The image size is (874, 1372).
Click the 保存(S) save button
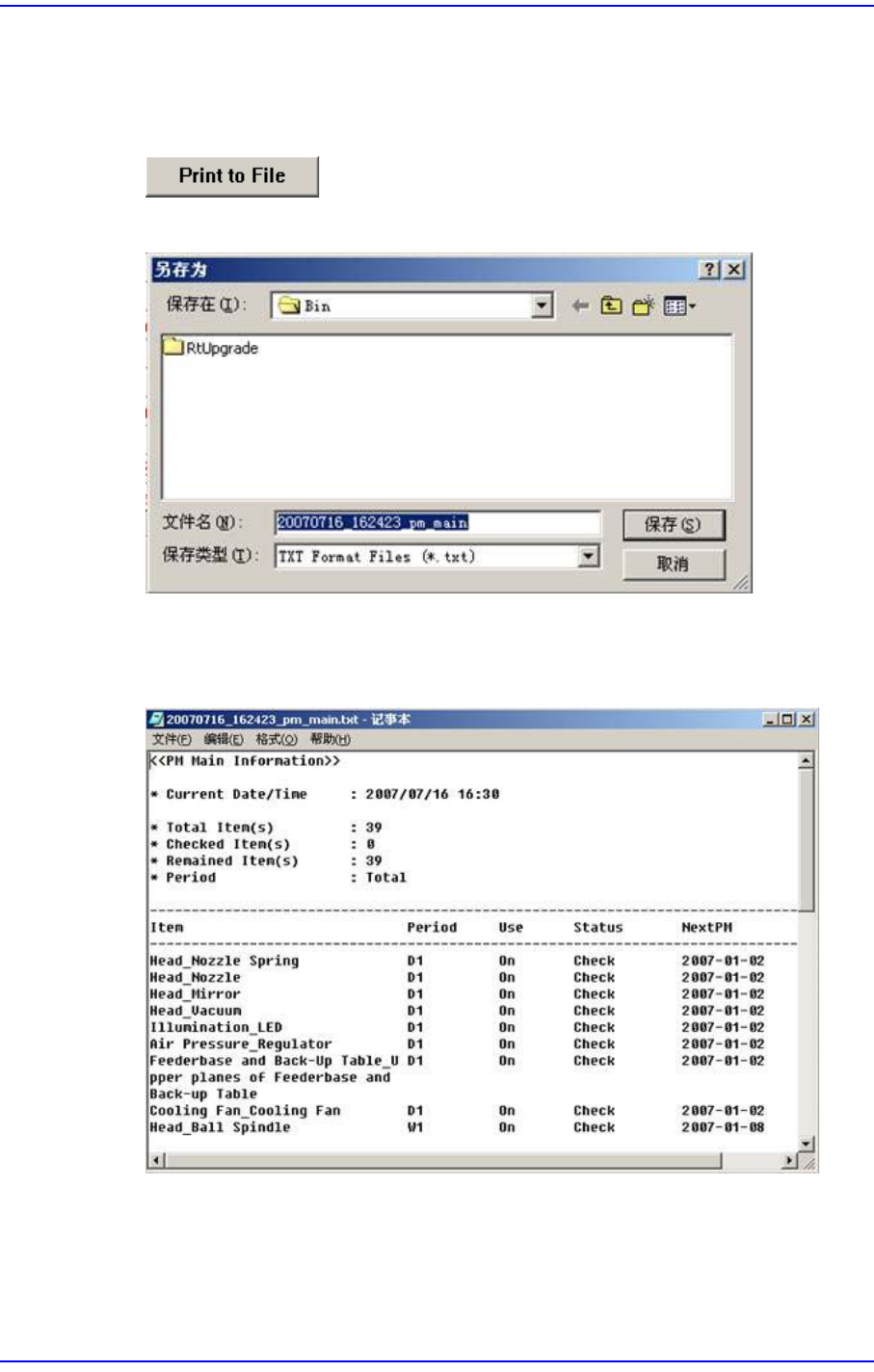[673, 524]
